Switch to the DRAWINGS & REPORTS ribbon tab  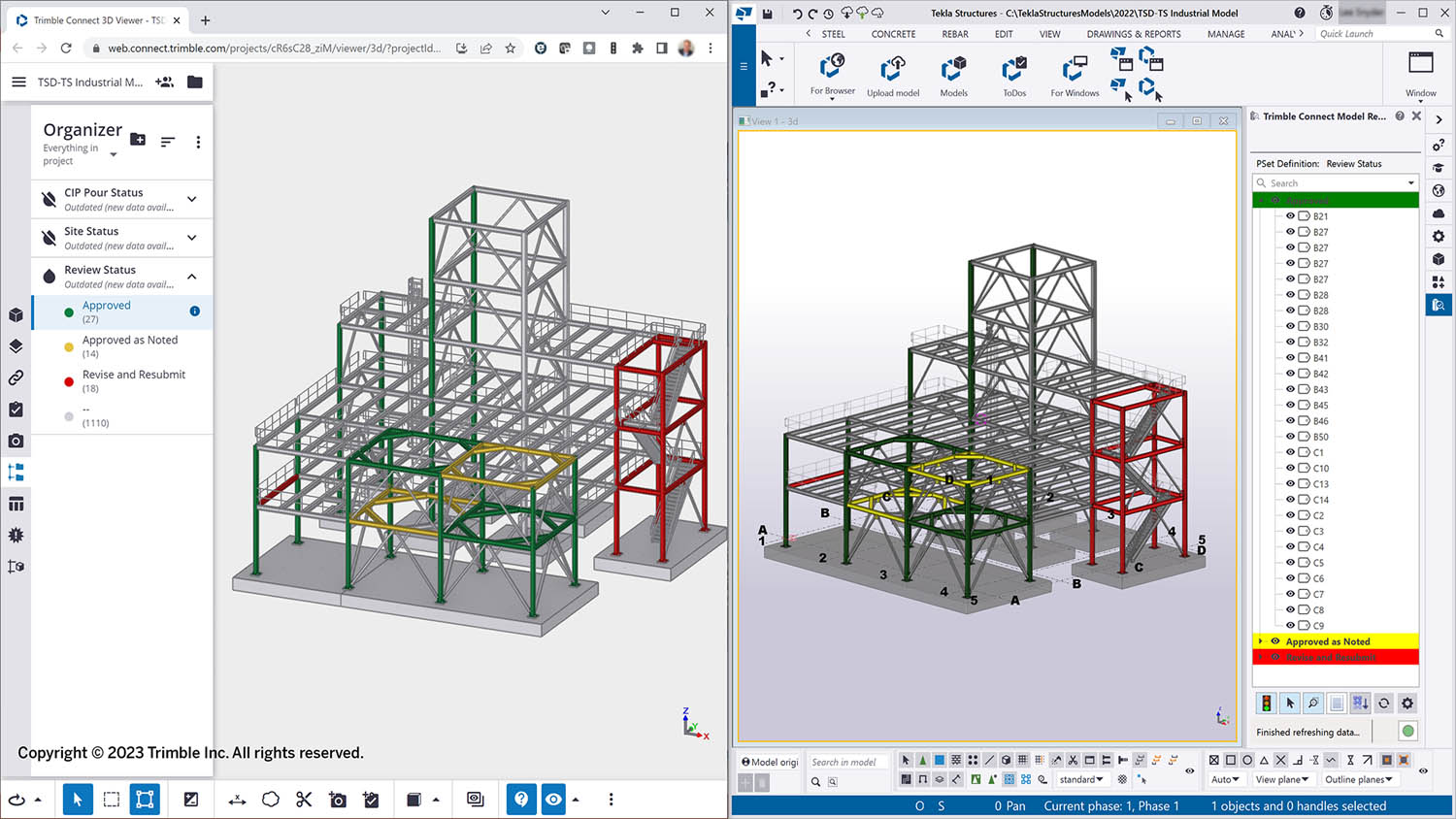(1134, 33)
